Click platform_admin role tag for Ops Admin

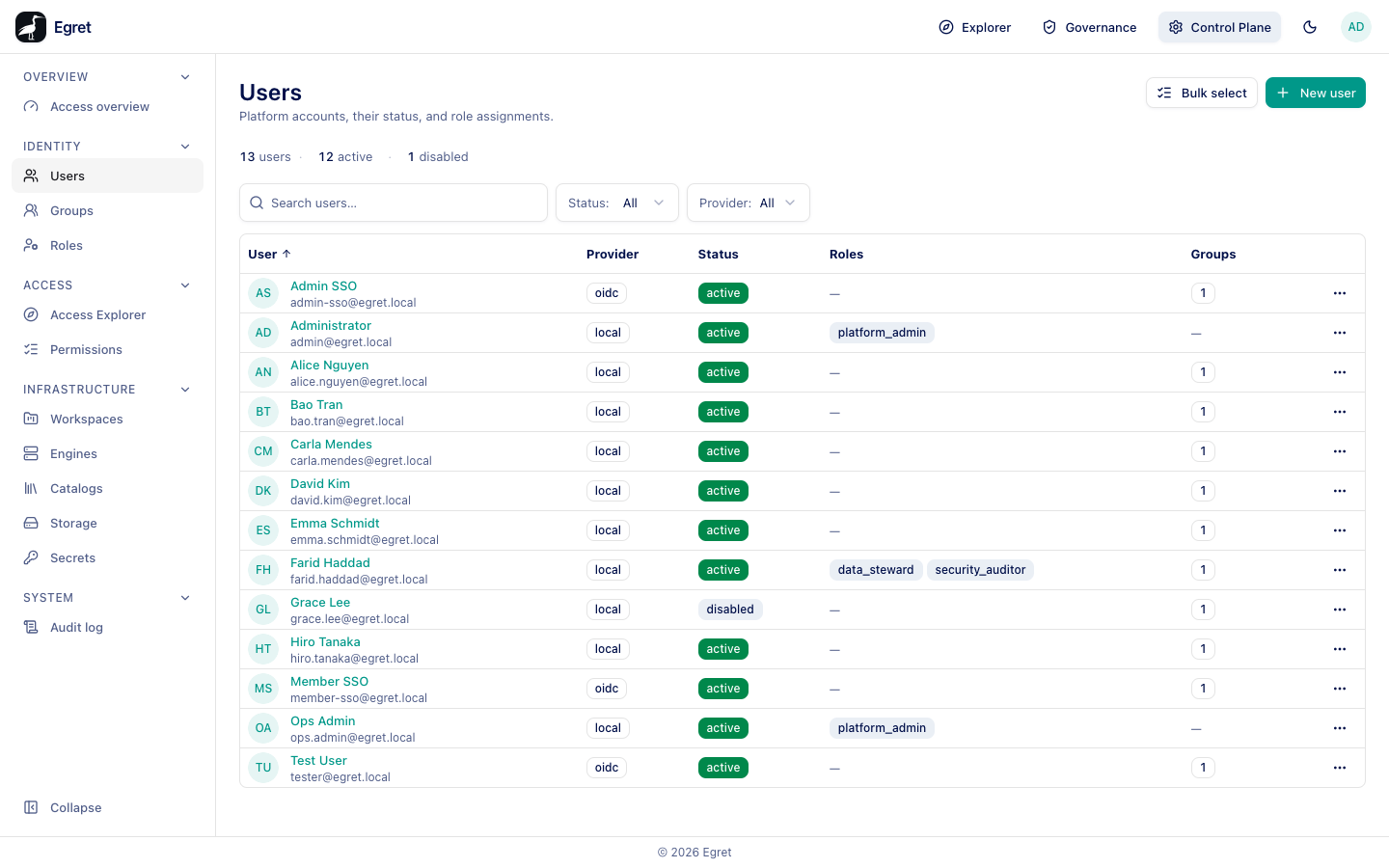click(x=882, y=728)
